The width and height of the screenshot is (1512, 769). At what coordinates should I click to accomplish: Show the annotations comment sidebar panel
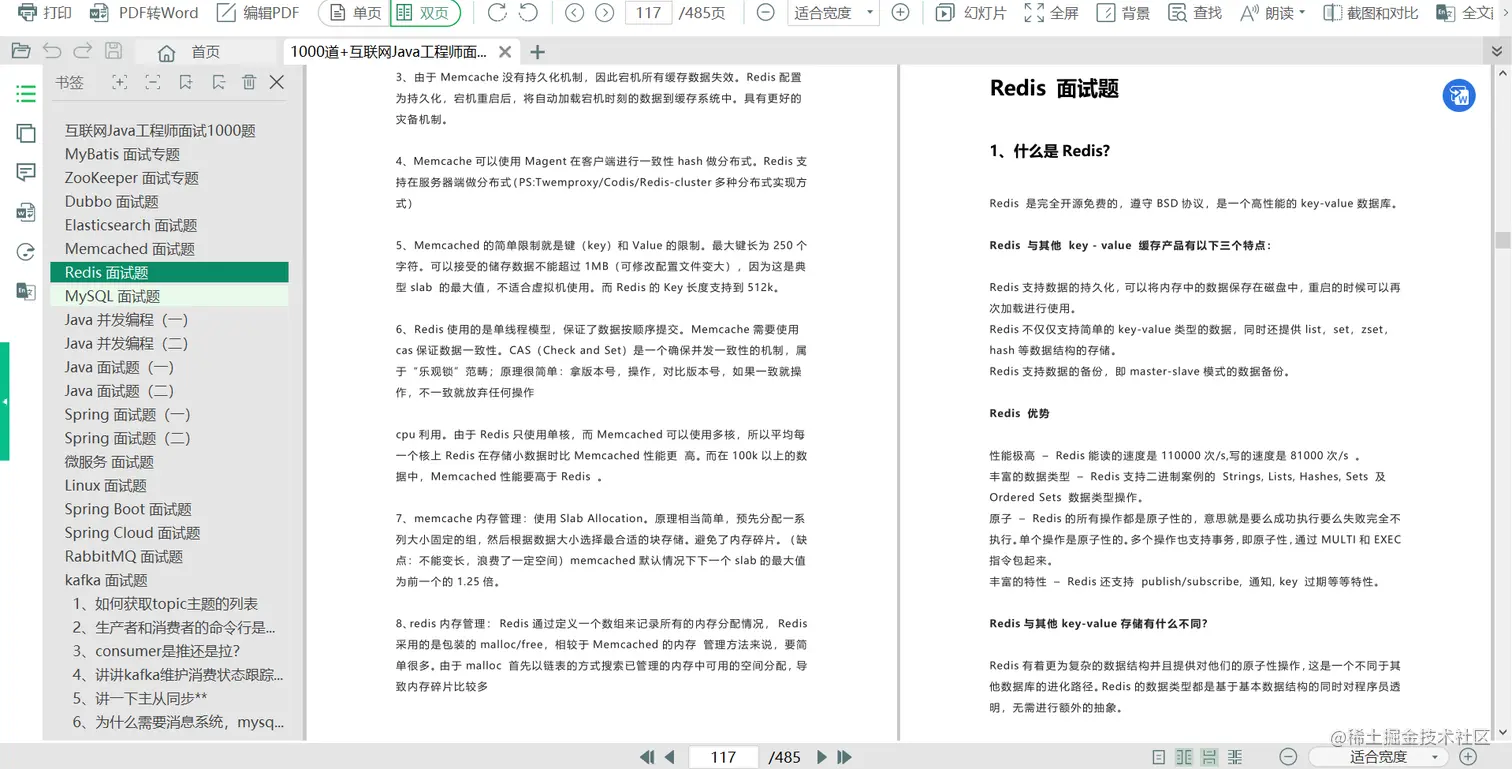point(26,172)
